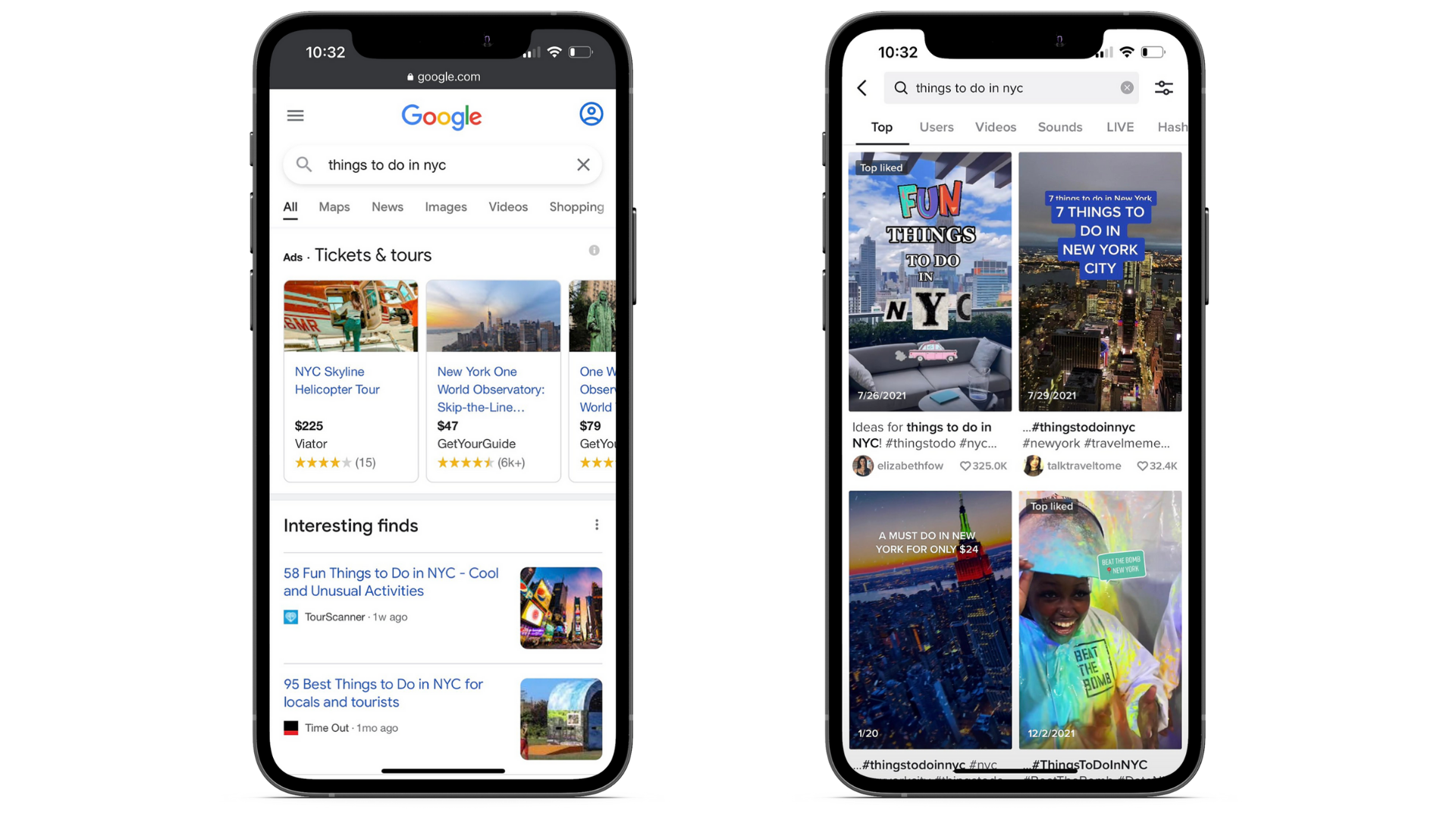Open Google News tab
Viewport: 1456px width, 819px height.
(x=386, y=207)
